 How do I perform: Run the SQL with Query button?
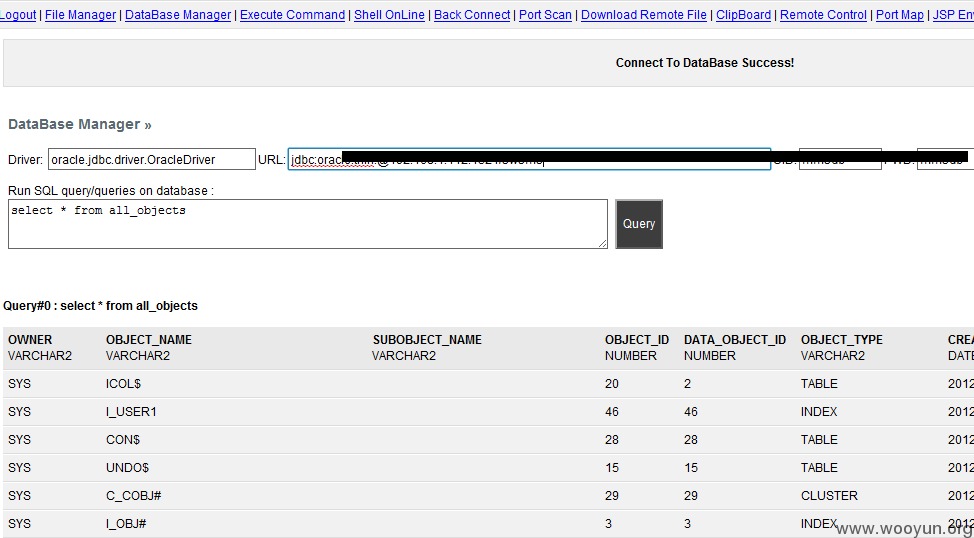639,224
